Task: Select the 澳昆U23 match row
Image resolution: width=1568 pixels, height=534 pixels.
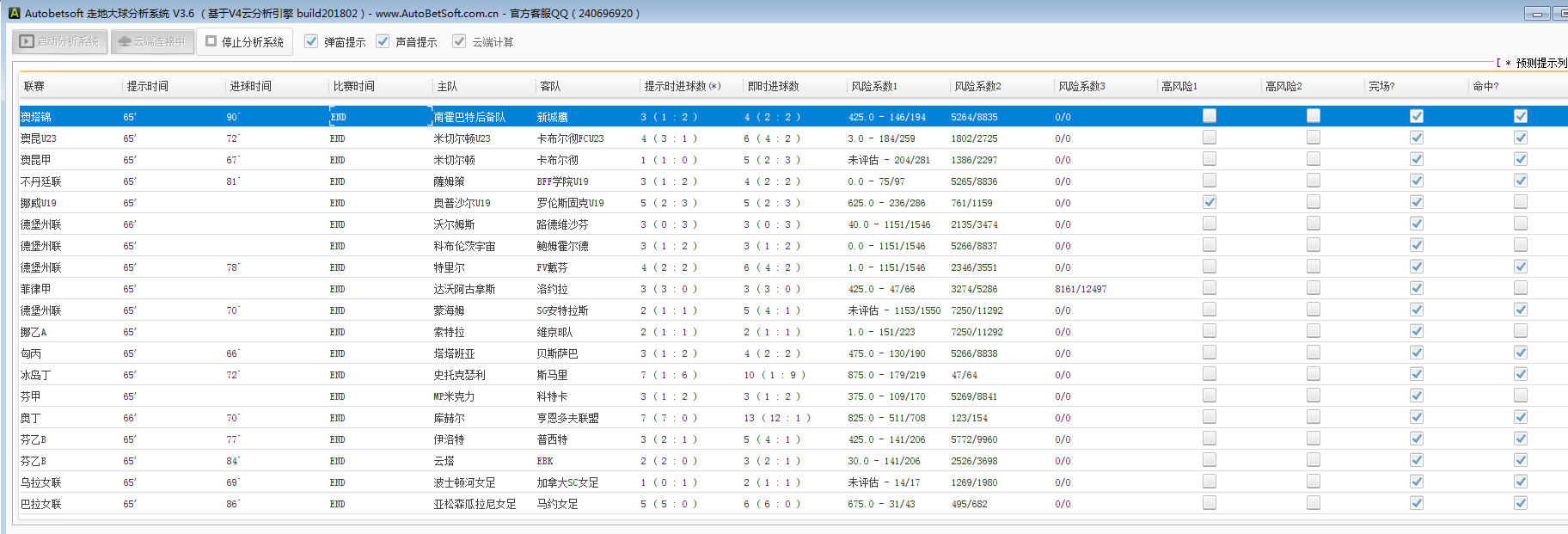Action: coord(39,138)
